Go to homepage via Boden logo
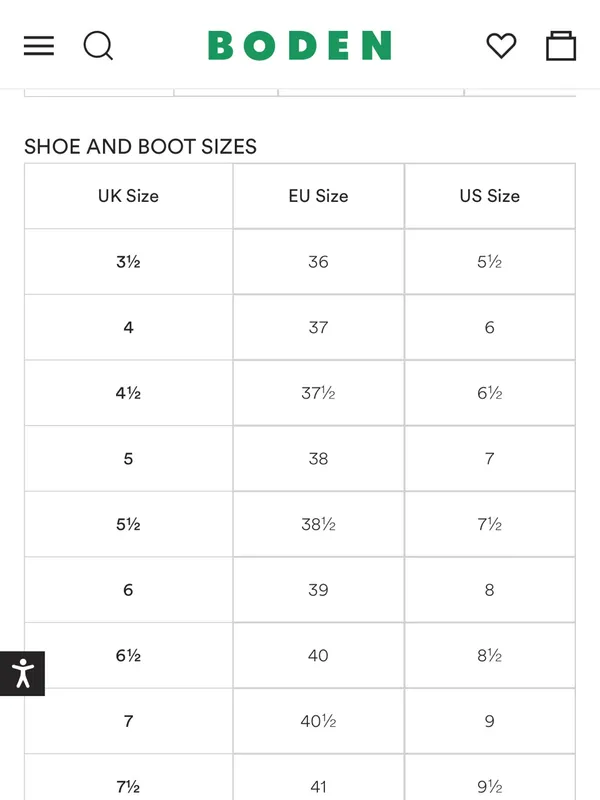The width and height of the screenshot is (600, 800). [x=300, y=45]
